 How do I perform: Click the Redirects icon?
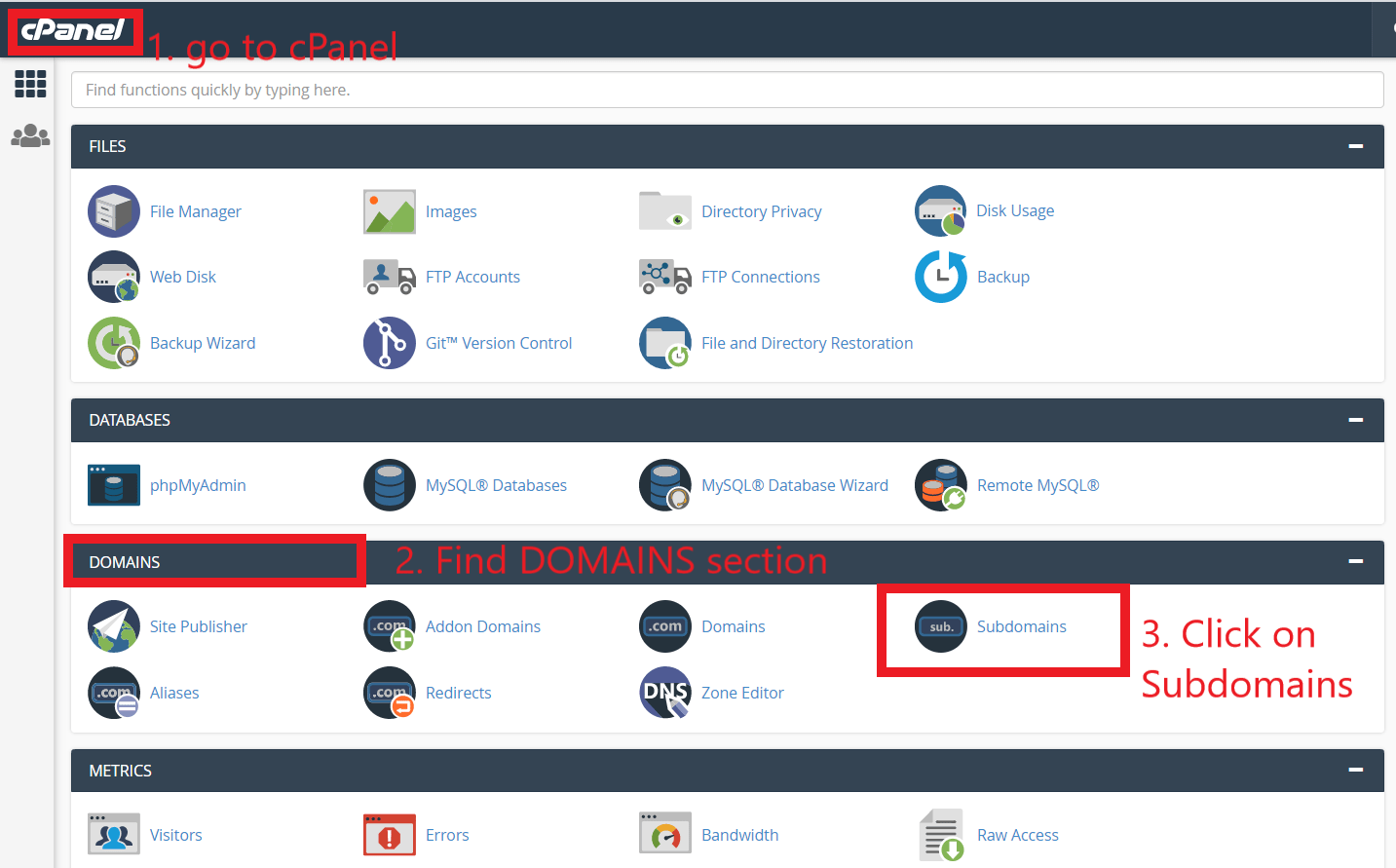tap(390, 693)
